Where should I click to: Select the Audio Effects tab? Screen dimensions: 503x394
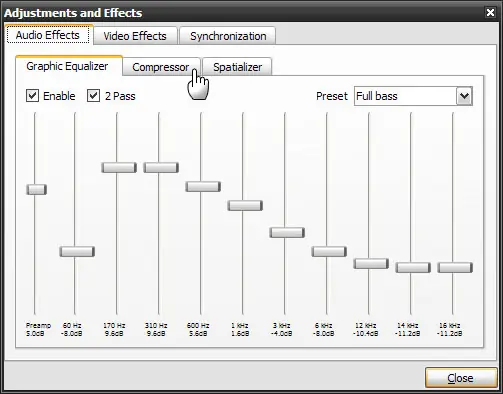tap(48, 35)
